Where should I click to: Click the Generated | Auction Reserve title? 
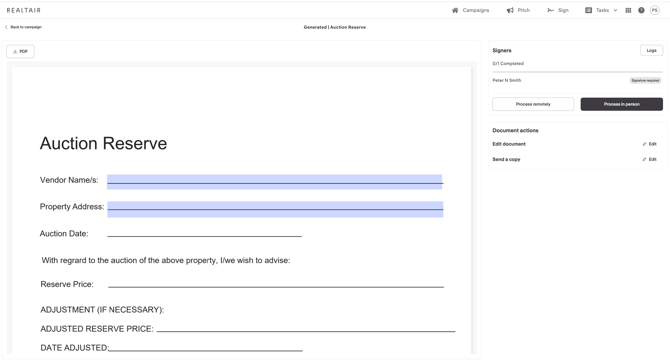[335, 27]
